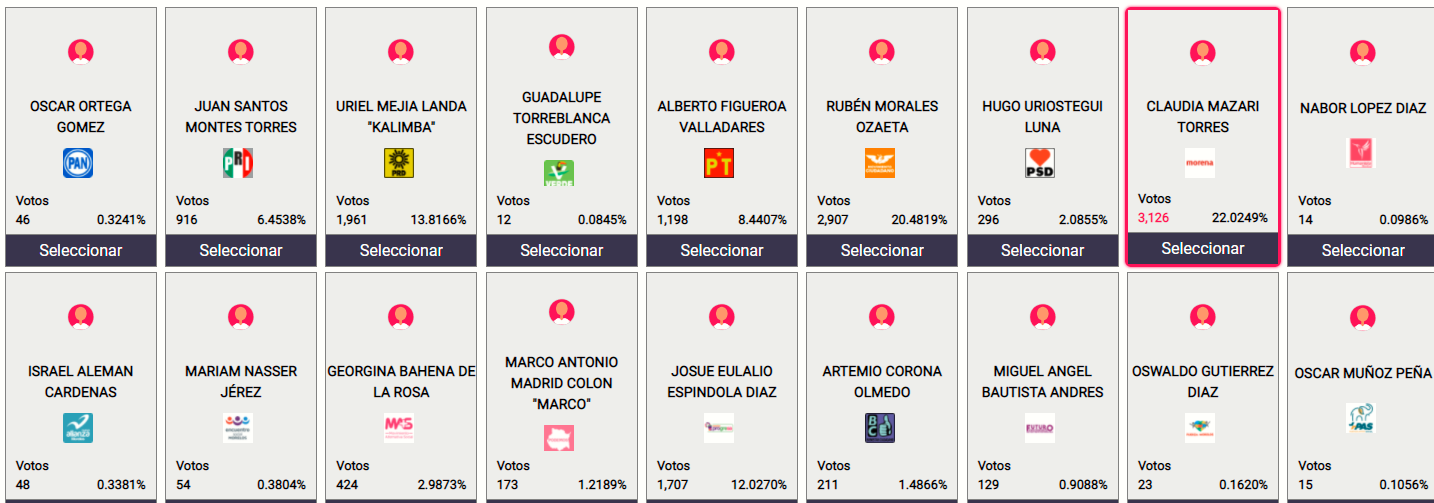Click Artemio Corona Olmedo's party logo
Viewport: 1434px width, 503px height.
880,428
